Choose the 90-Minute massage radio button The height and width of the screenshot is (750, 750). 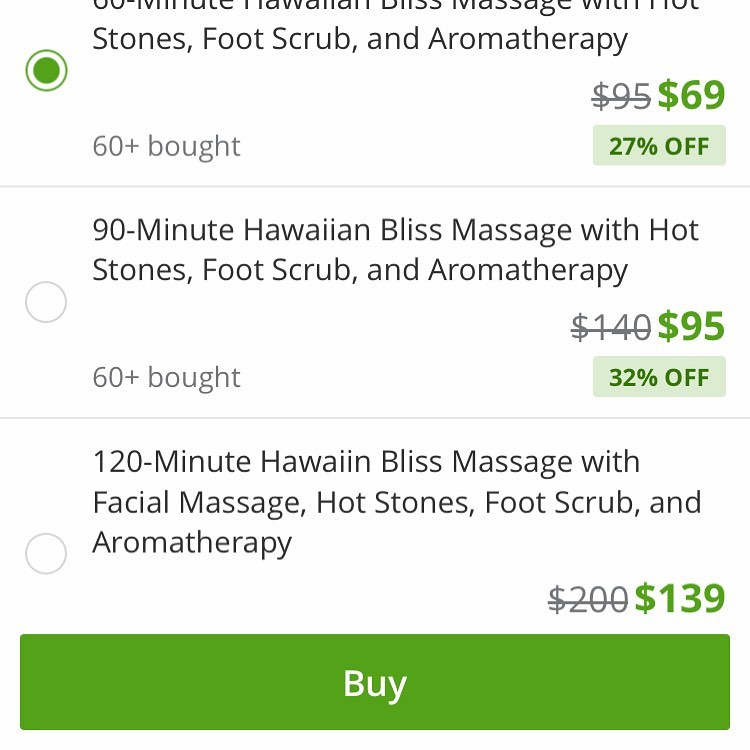[46, 302]
